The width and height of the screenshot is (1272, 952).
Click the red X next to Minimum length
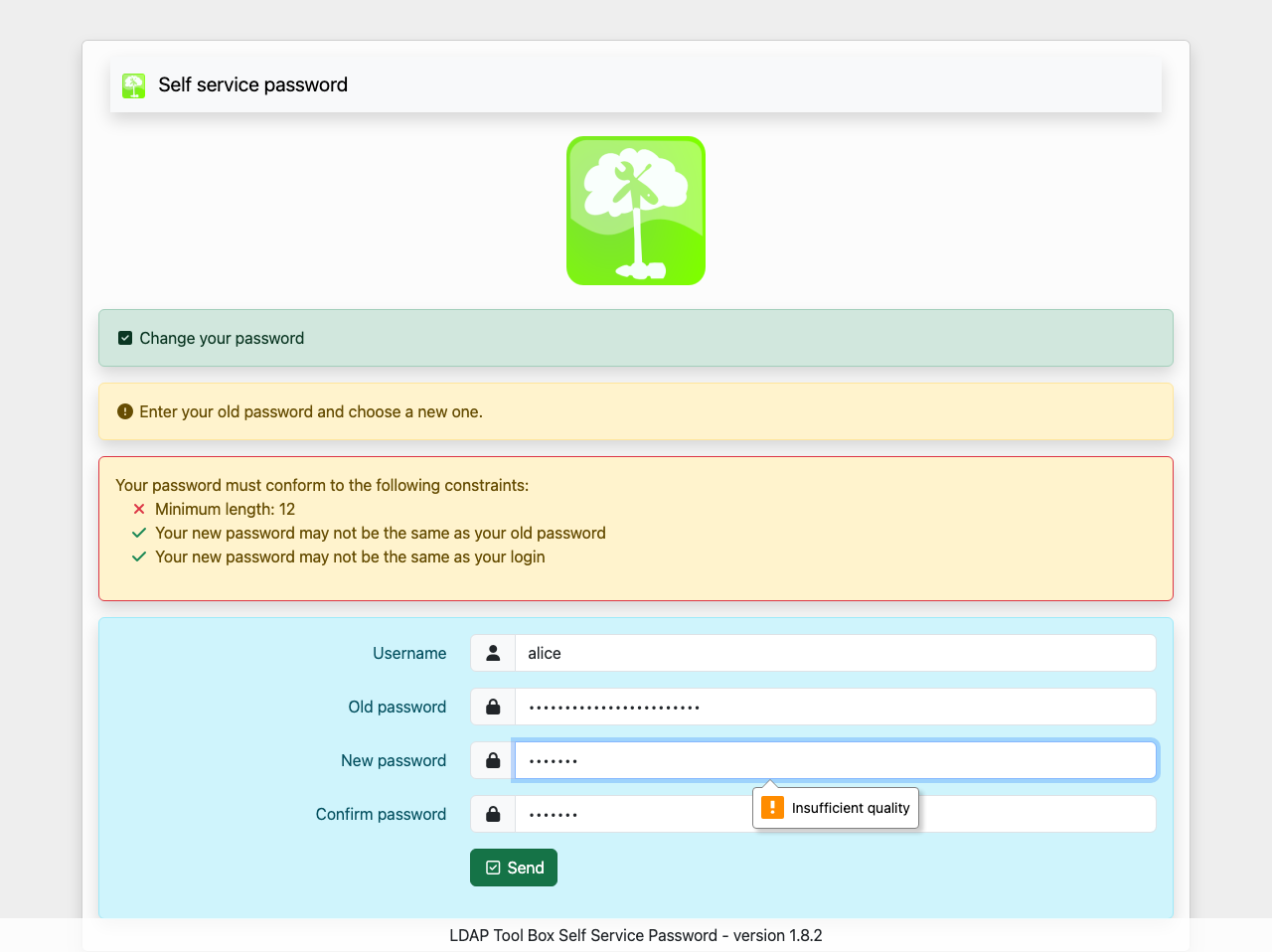click(139, 509)
